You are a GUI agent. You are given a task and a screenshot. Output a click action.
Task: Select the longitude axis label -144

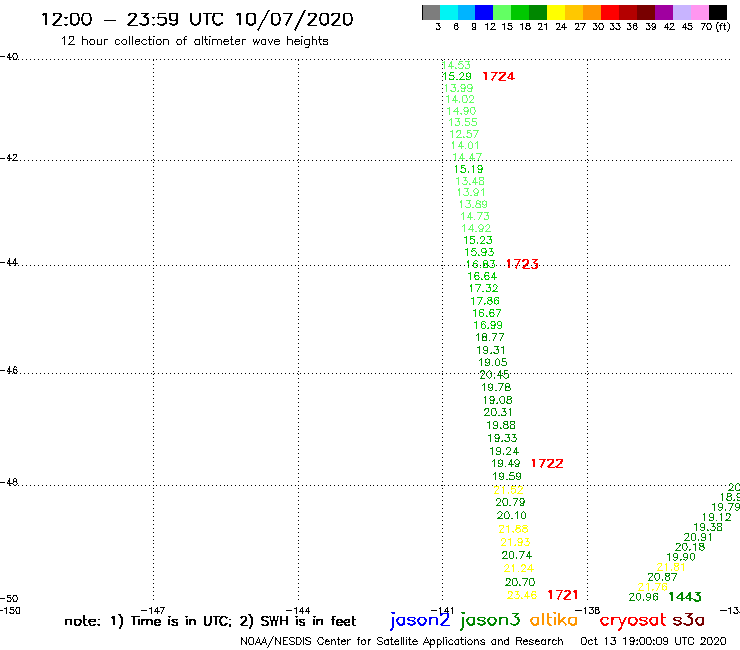click(x=298, y=611)
